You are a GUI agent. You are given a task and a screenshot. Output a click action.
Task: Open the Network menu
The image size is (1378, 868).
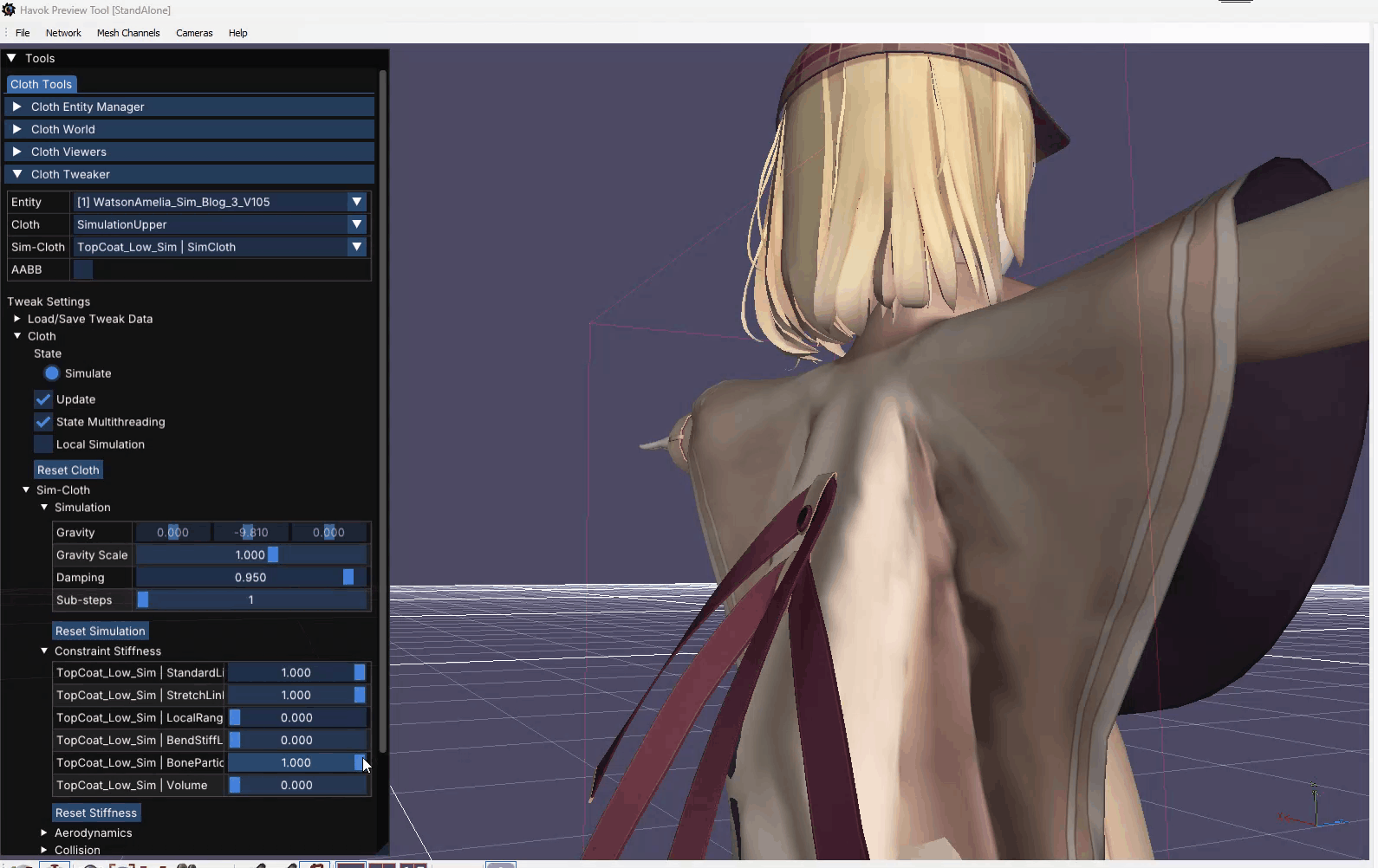[63, 33]
